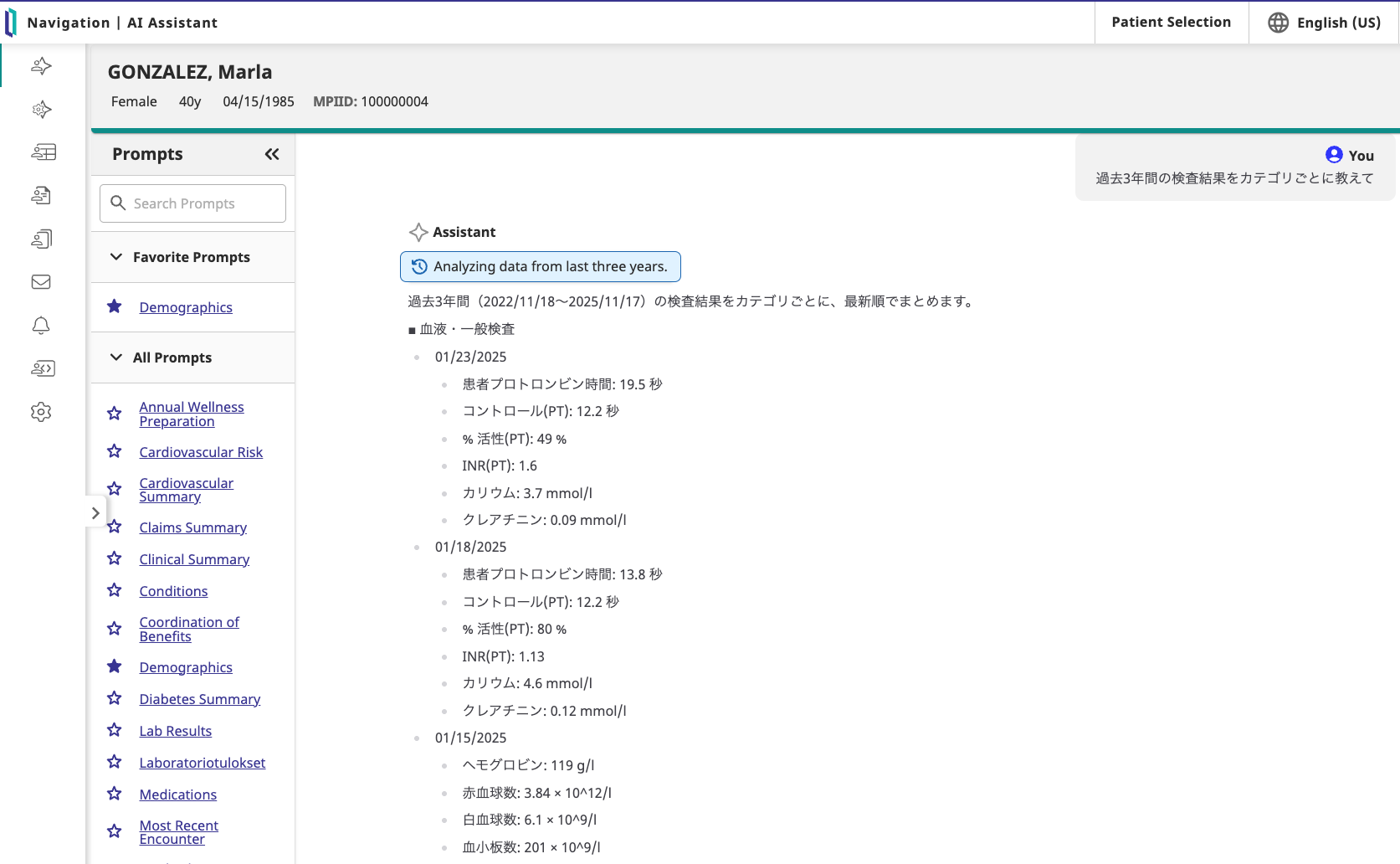Open the settings gear icon
Screen dimensions: 1400x864
click(x=41, y=412)
